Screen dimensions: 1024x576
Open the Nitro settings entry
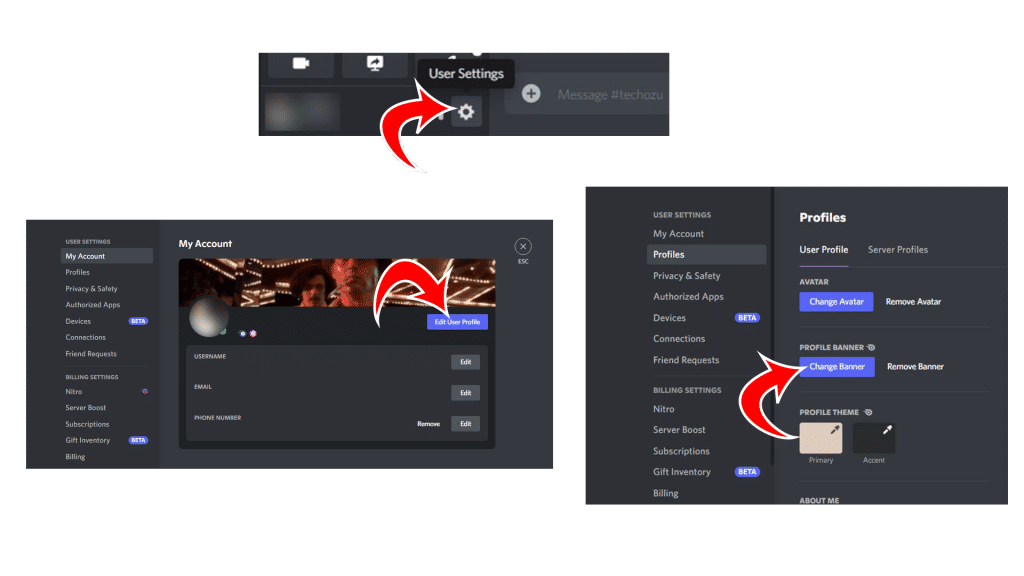click(x=663, y=409)
